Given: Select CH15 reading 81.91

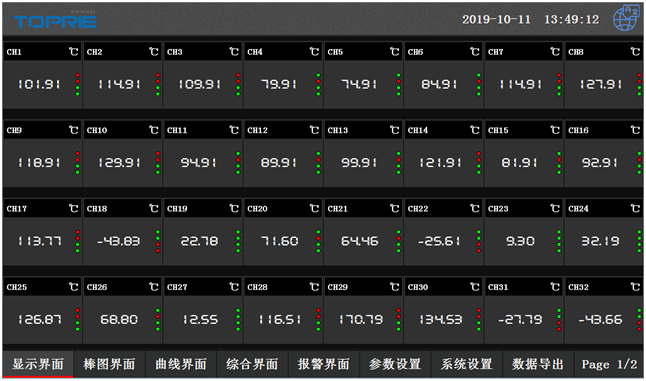Looking at the screenshot, I should (x=520, y=163).
